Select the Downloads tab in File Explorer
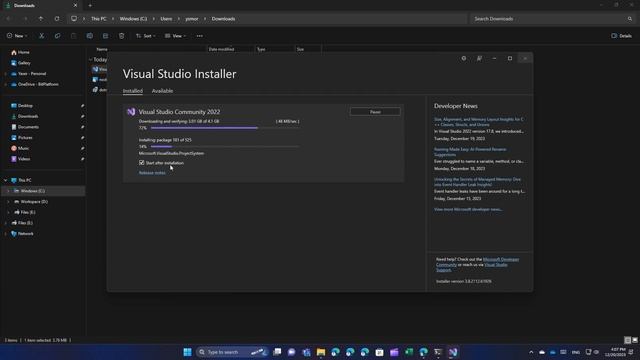This screenshot has width=640, height=360. point(41,6)
